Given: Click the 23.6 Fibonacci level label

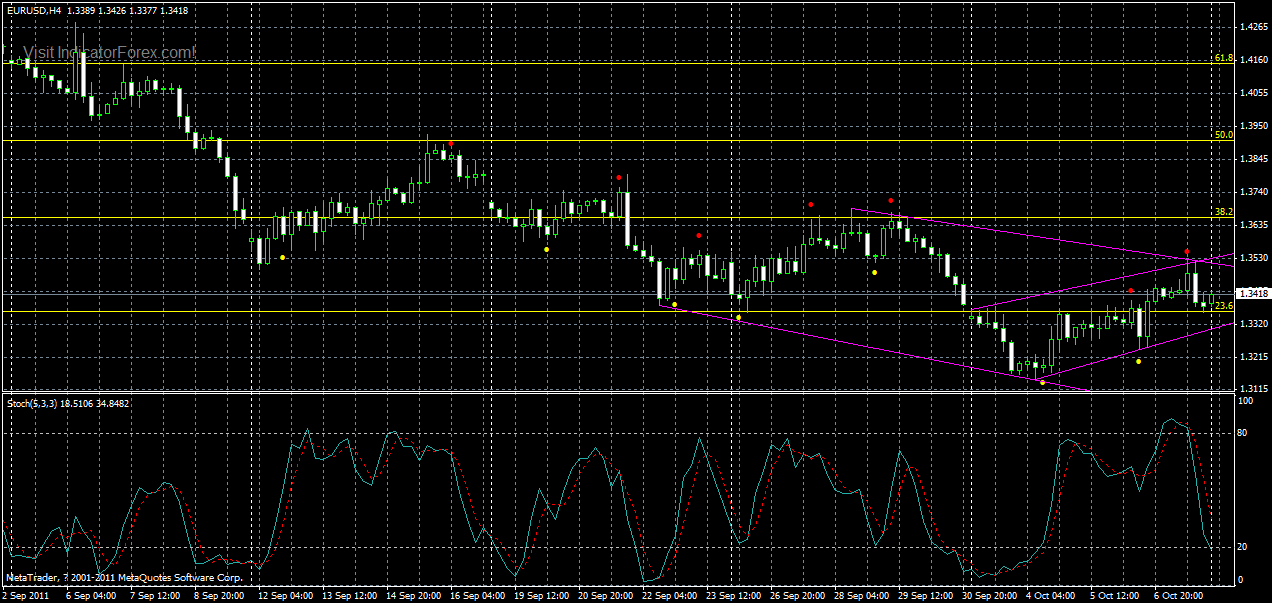Looking at the screenshot, I should coord(1224,305).
